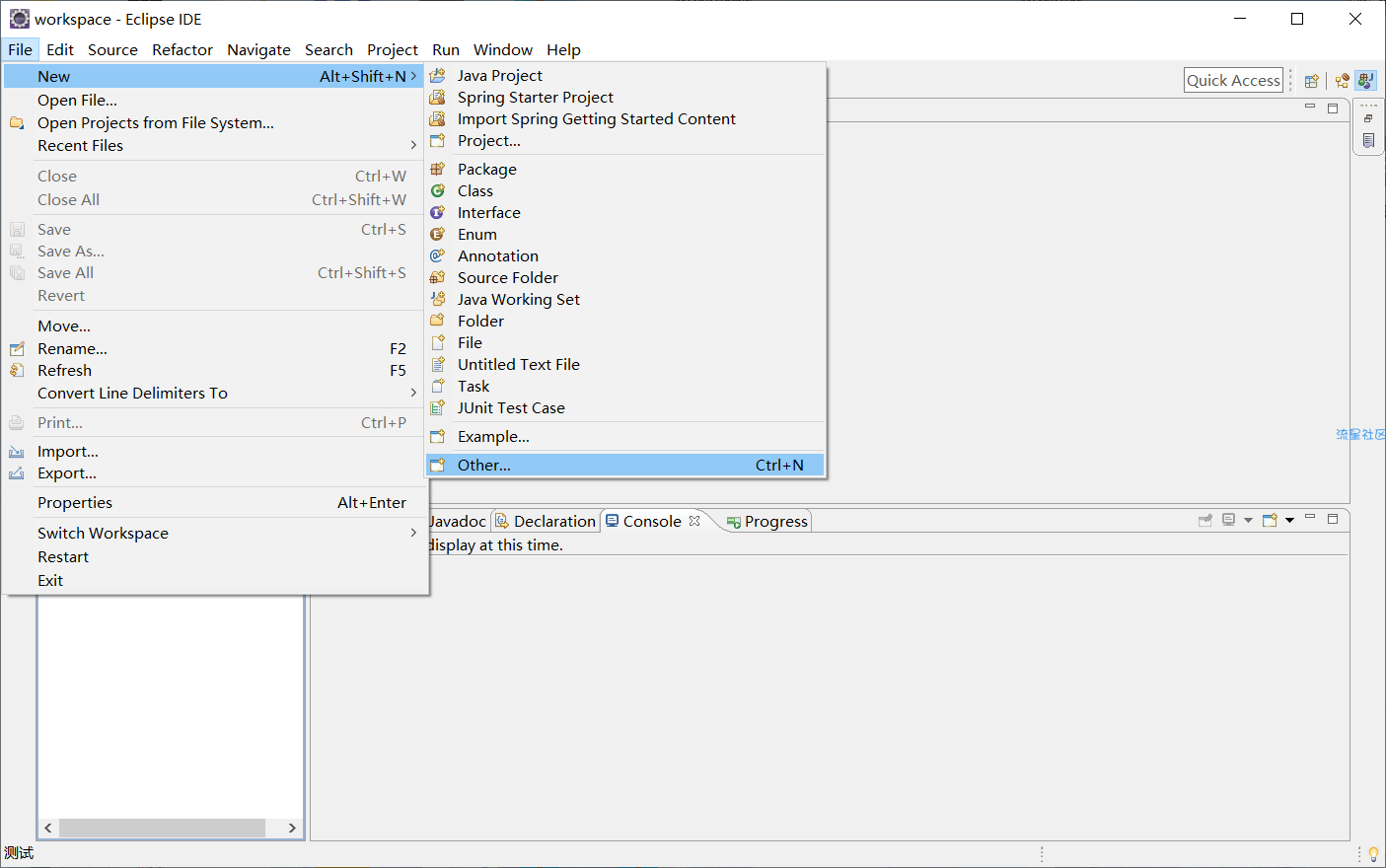This screenshot has width=1386, height=868.
Task: Create a new Class
Action: (625, 190)
